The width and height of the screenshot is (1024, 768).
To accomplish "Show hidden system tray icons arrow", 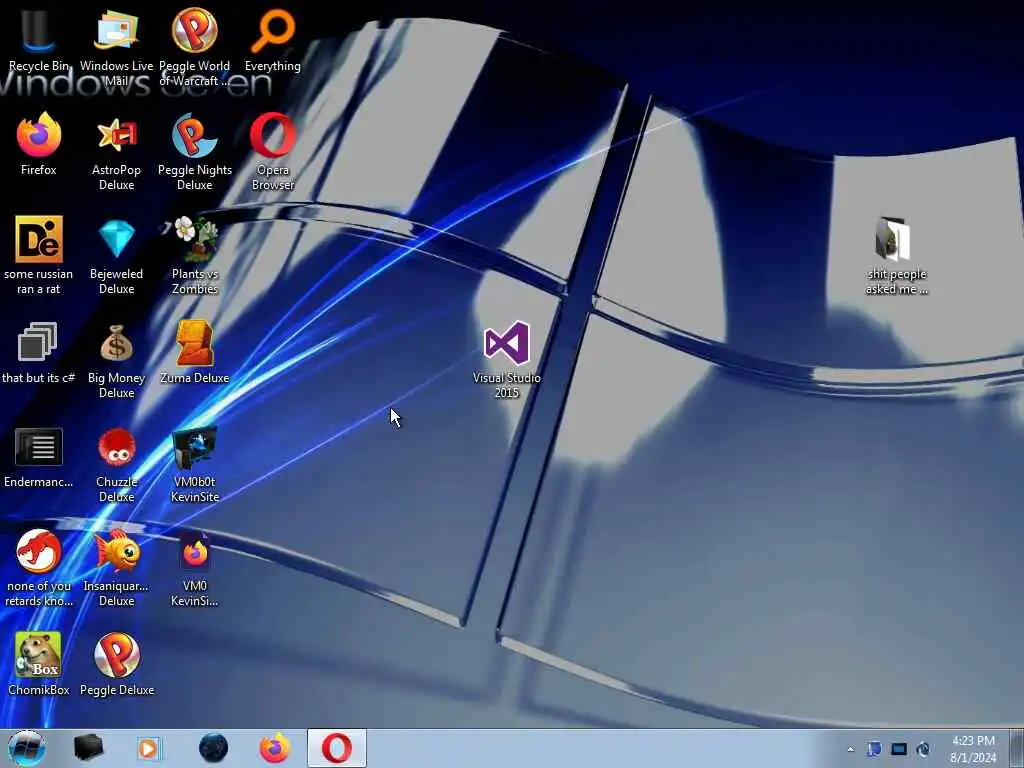I will click(850, 749).
